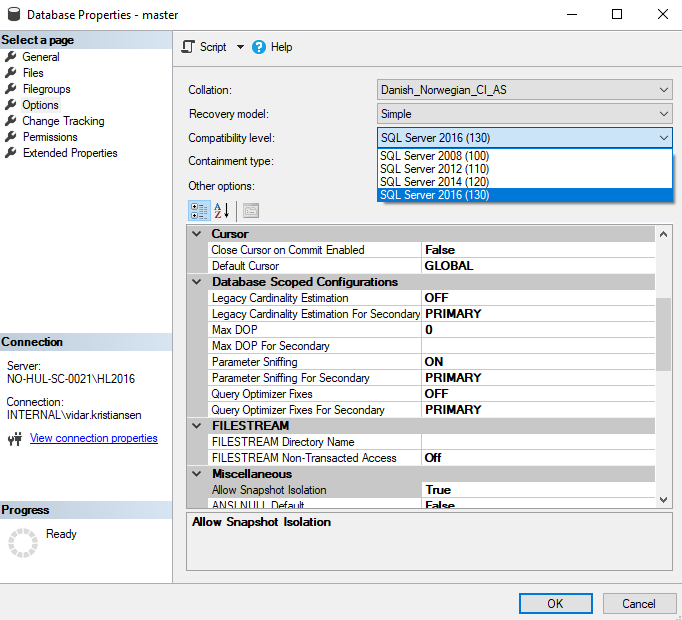Click Max DOP For Secondary value field
The height and width of the screenshot is (620, 682).
(538, 346)
